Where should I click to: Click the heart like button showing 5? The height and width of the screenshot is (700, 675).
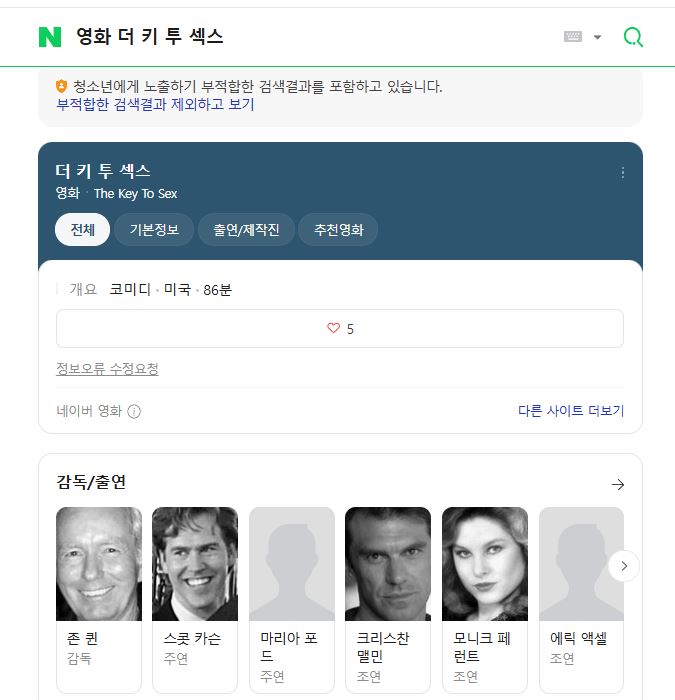tap(340, 329)
